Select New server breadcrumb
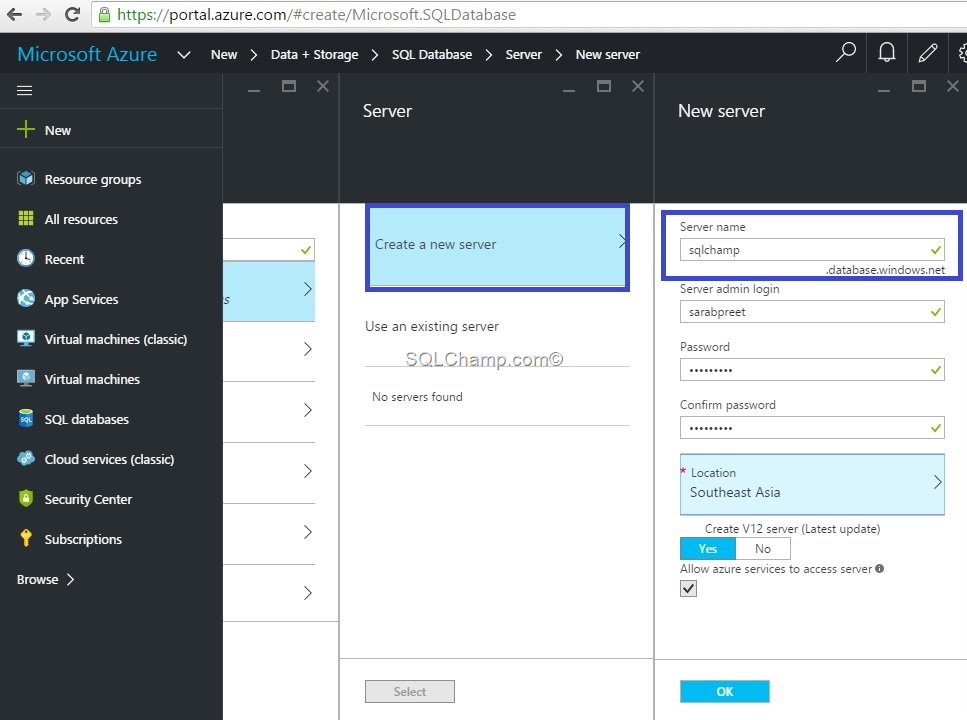 pos(607,54)
